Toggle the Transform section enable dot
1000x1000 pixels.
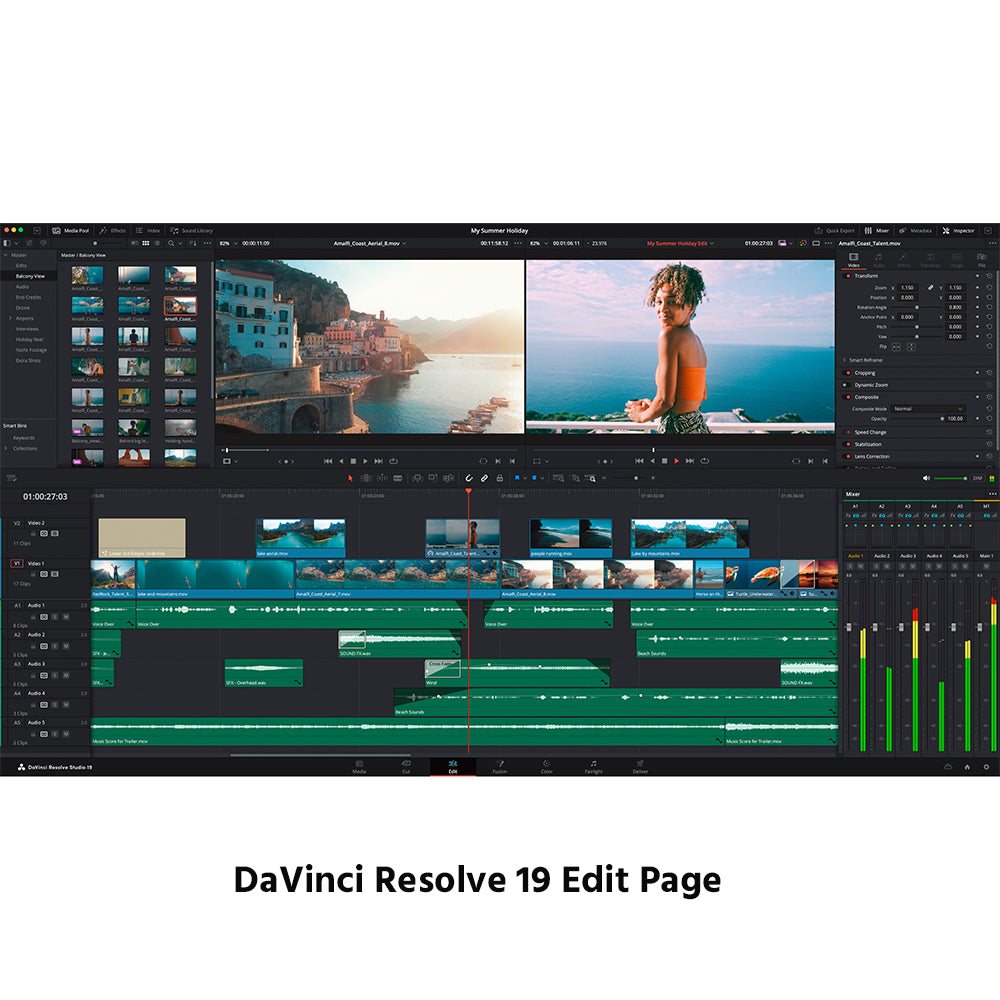[x=849, y=276]
